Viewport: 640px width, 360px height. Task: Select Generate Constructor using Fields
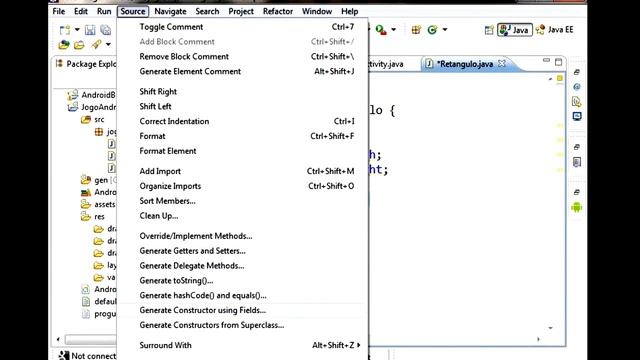tap(242, 310)
